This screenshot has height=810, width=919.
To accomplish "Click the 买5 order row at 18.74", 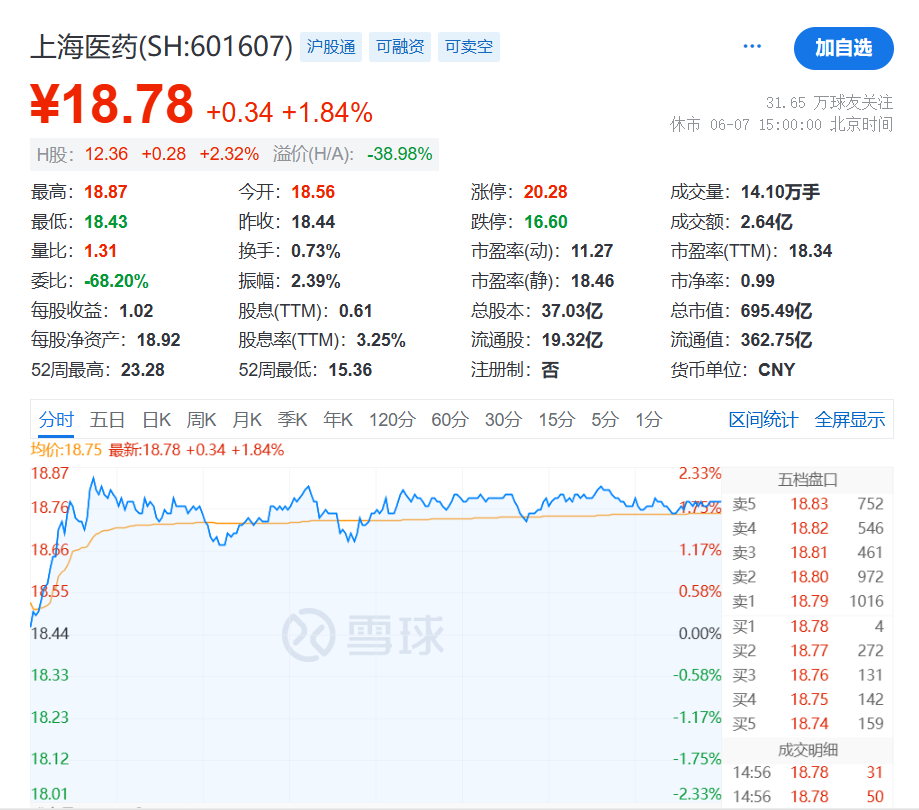I will pyautogui.click(x=808, y=724).
